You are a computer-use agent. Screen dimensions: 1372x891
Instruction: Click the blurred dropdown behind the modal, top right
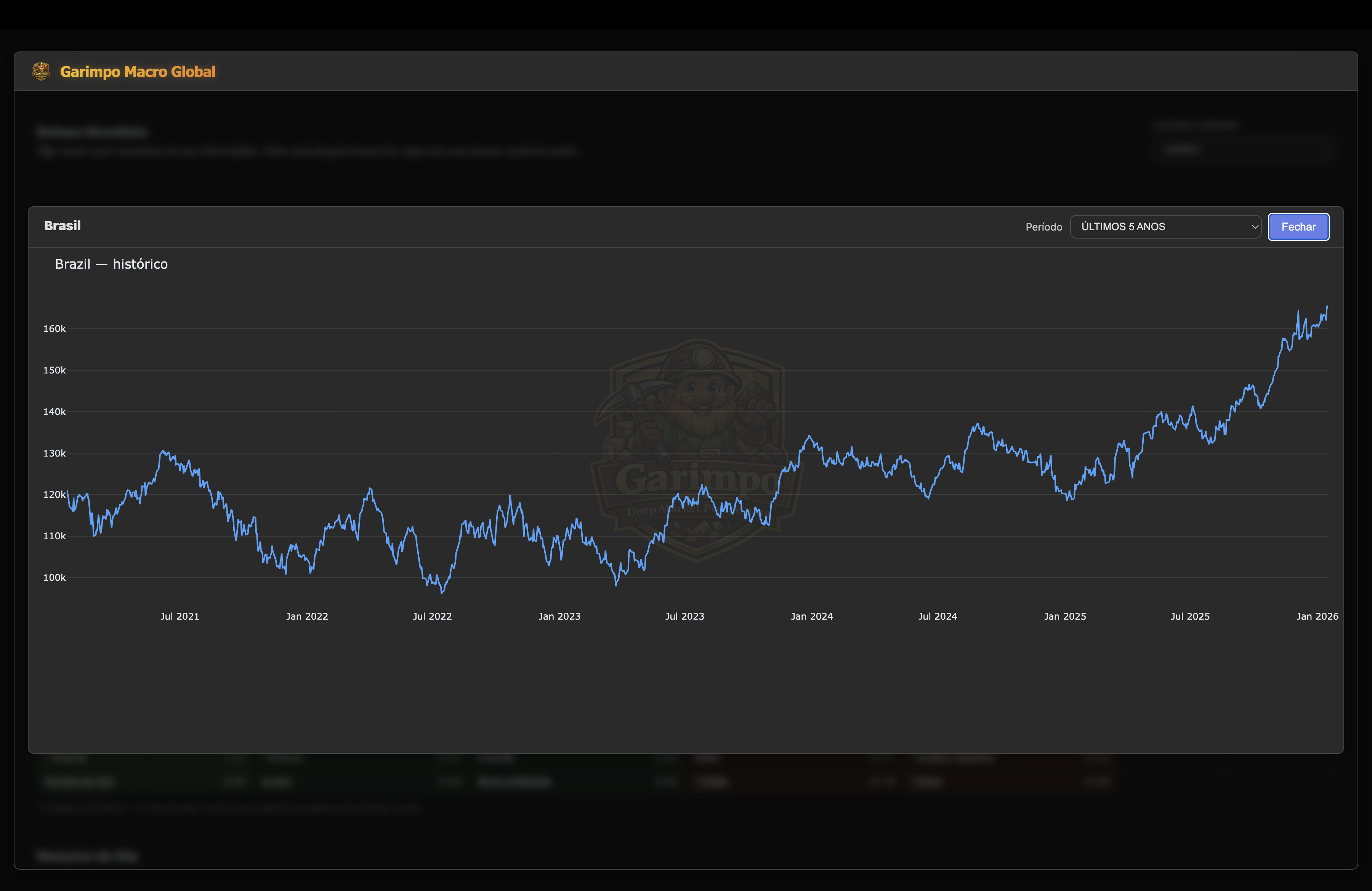tap(1245, 150)
